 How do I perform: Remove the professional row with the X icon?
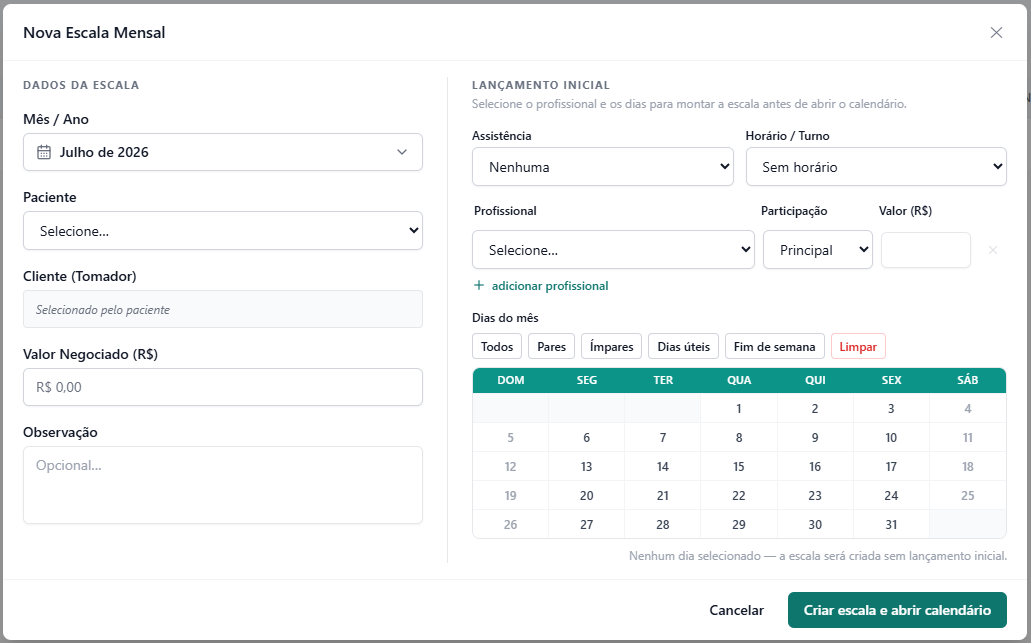(x=993, y=250)
